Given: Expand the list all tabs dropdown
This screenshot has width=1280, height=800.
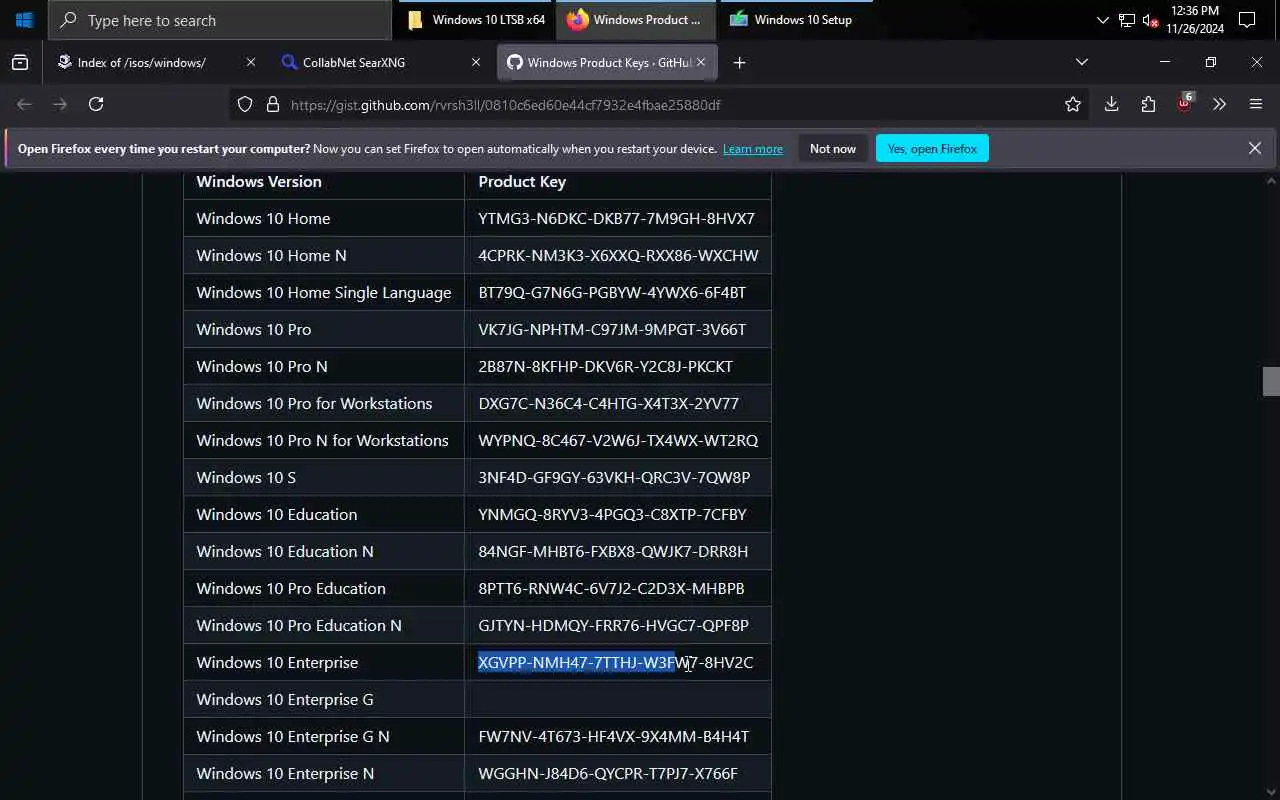Looking at the screenshot, I should coord(1081,62).
